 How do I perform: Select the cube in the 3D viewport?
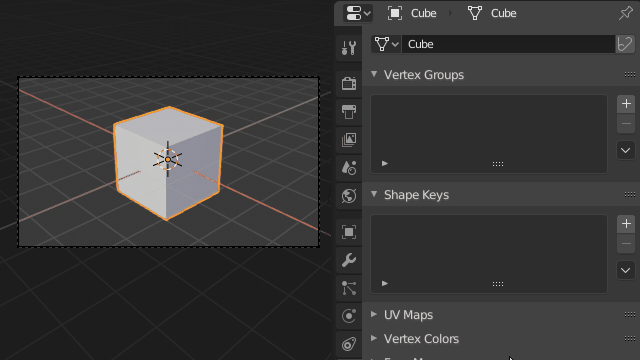pos(168,163)
